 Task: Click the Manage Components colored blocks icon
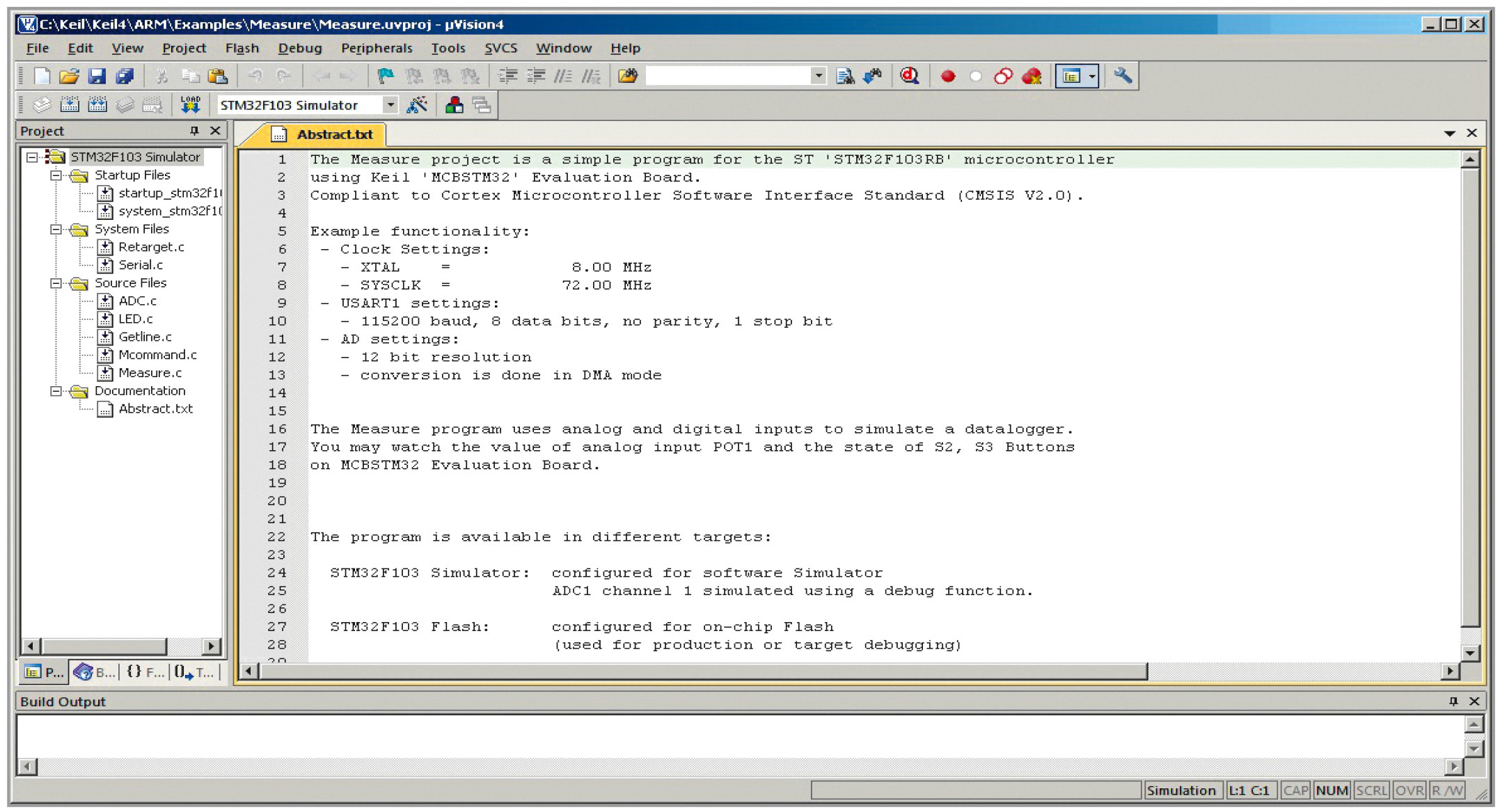(x=455, y=105)
